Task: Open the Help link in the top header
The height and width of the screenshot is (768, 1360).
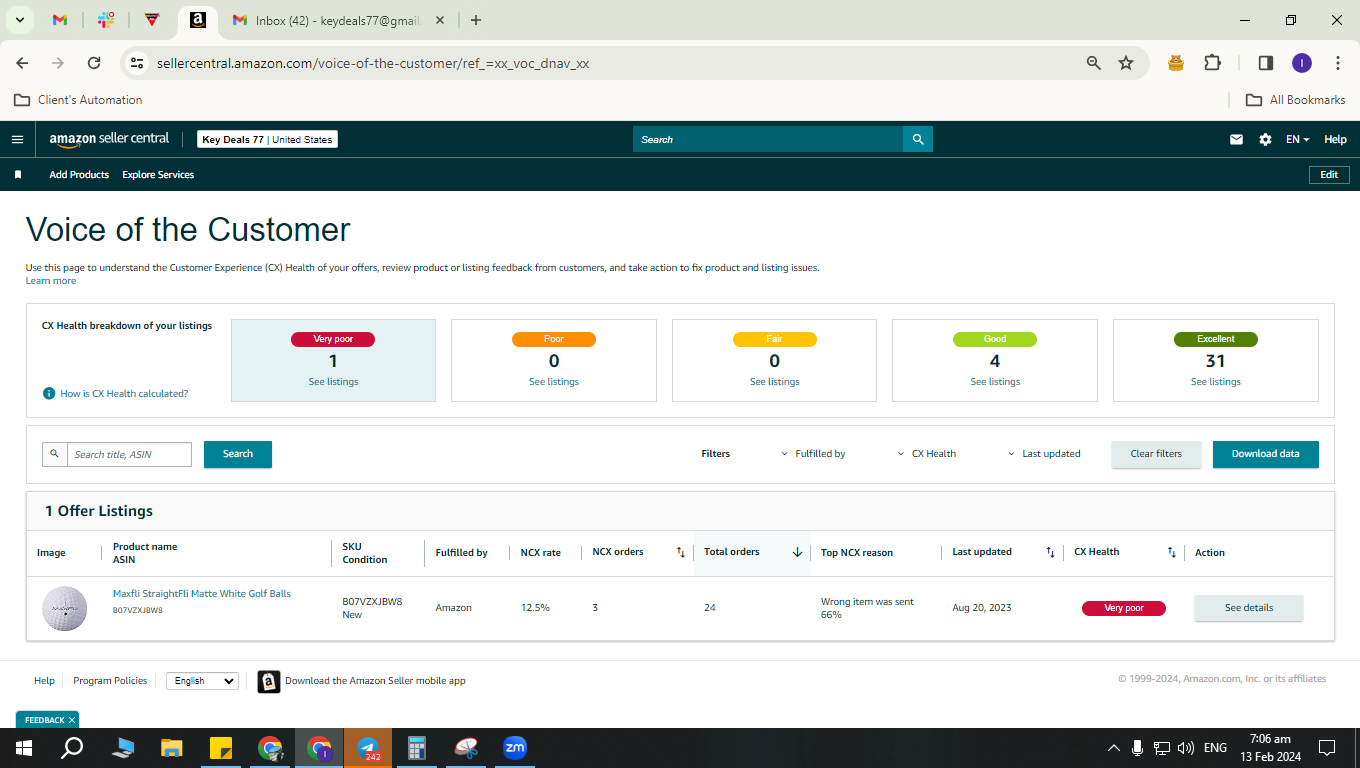Action: click(x=1335, y=140)
